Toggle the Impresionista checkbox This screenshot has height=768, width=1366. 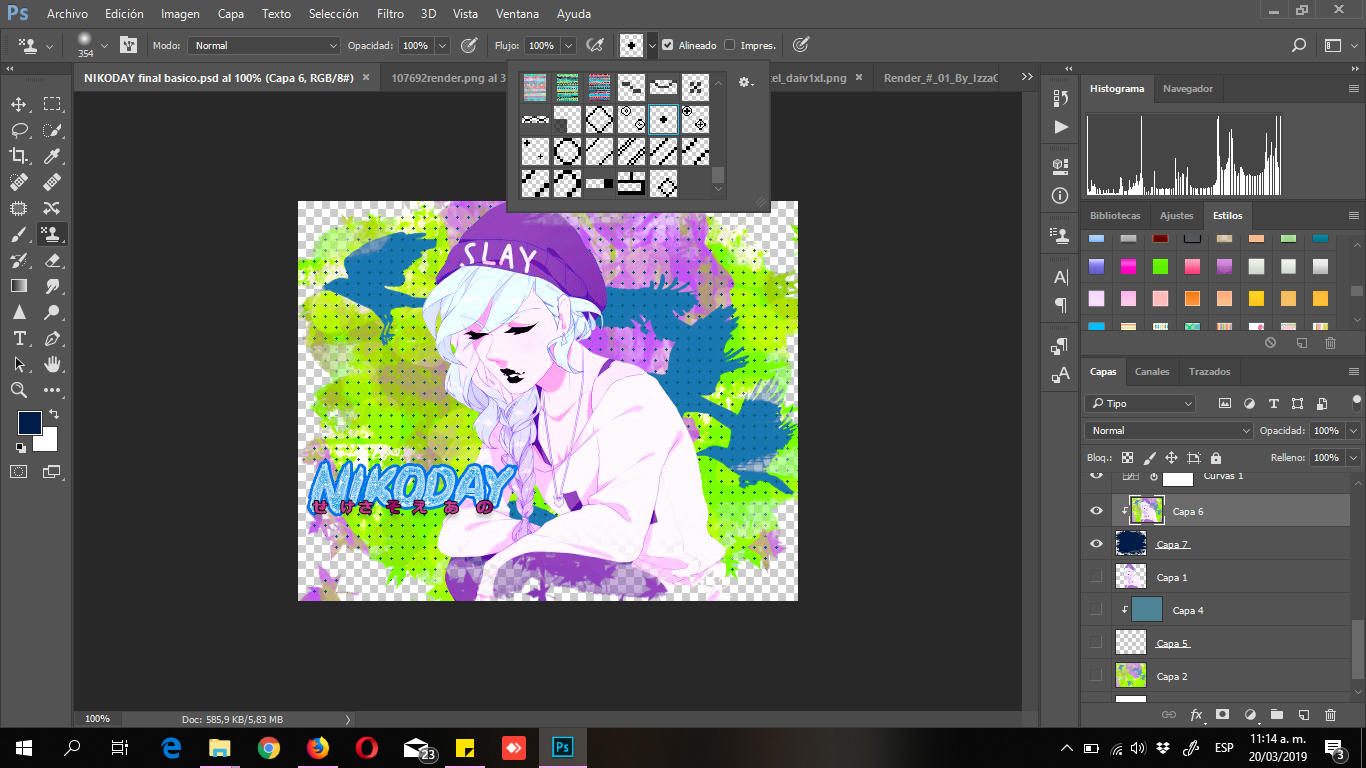[729, 45]
